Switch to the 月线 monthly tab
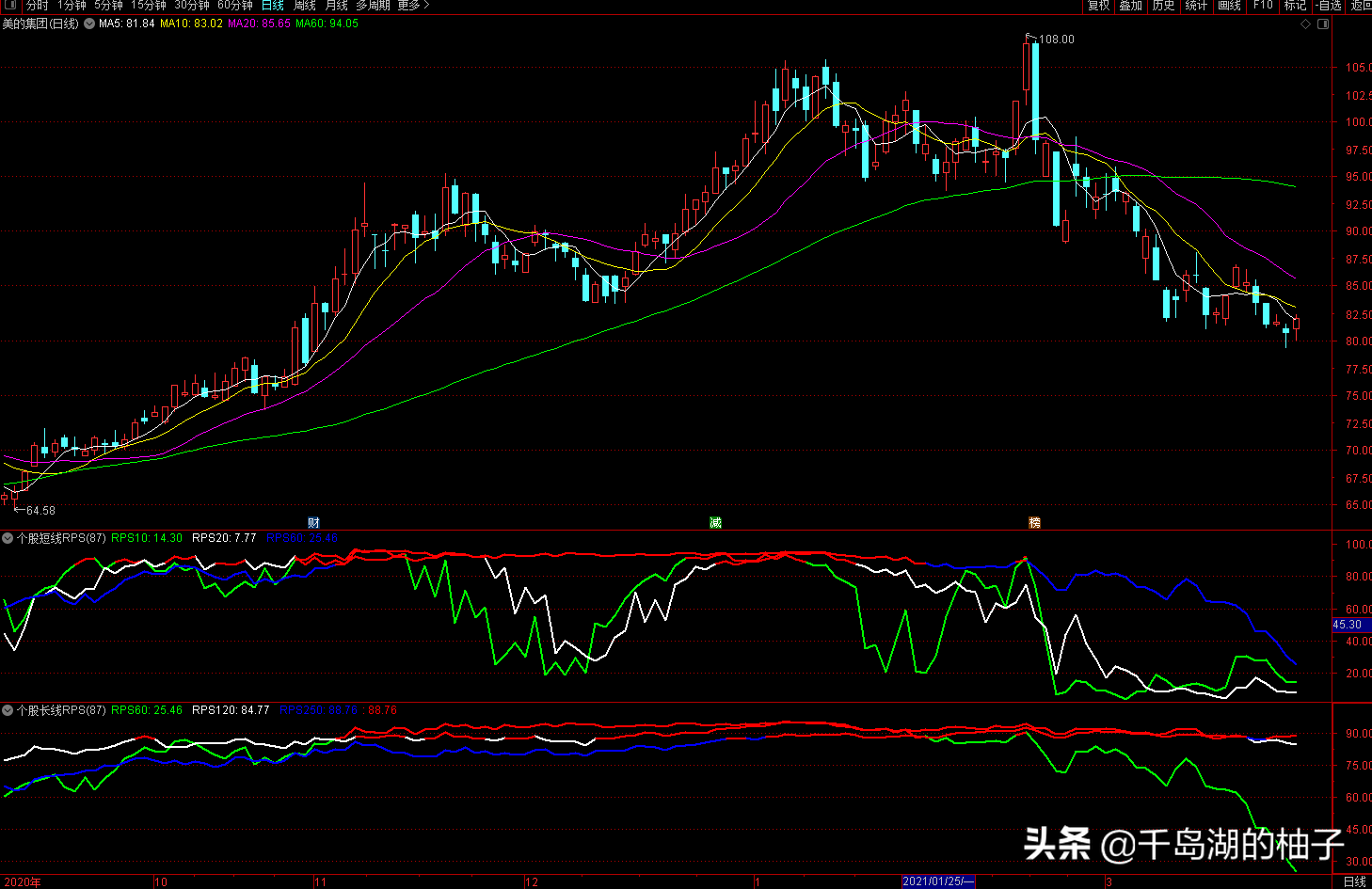1372x889 pixels. [x=337, y=6]
